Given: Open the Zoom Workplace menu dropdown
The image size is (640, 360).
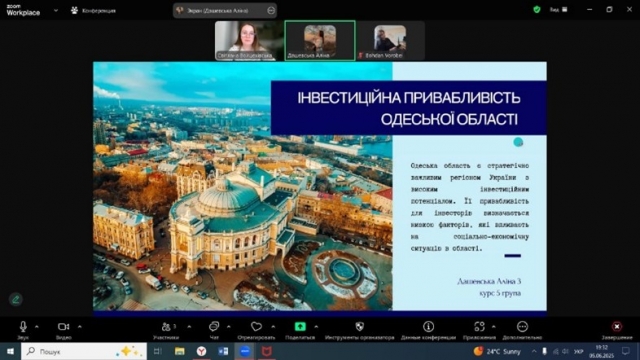Looking at the screenshot, I should pyautogui.click(x=56, y=11).
